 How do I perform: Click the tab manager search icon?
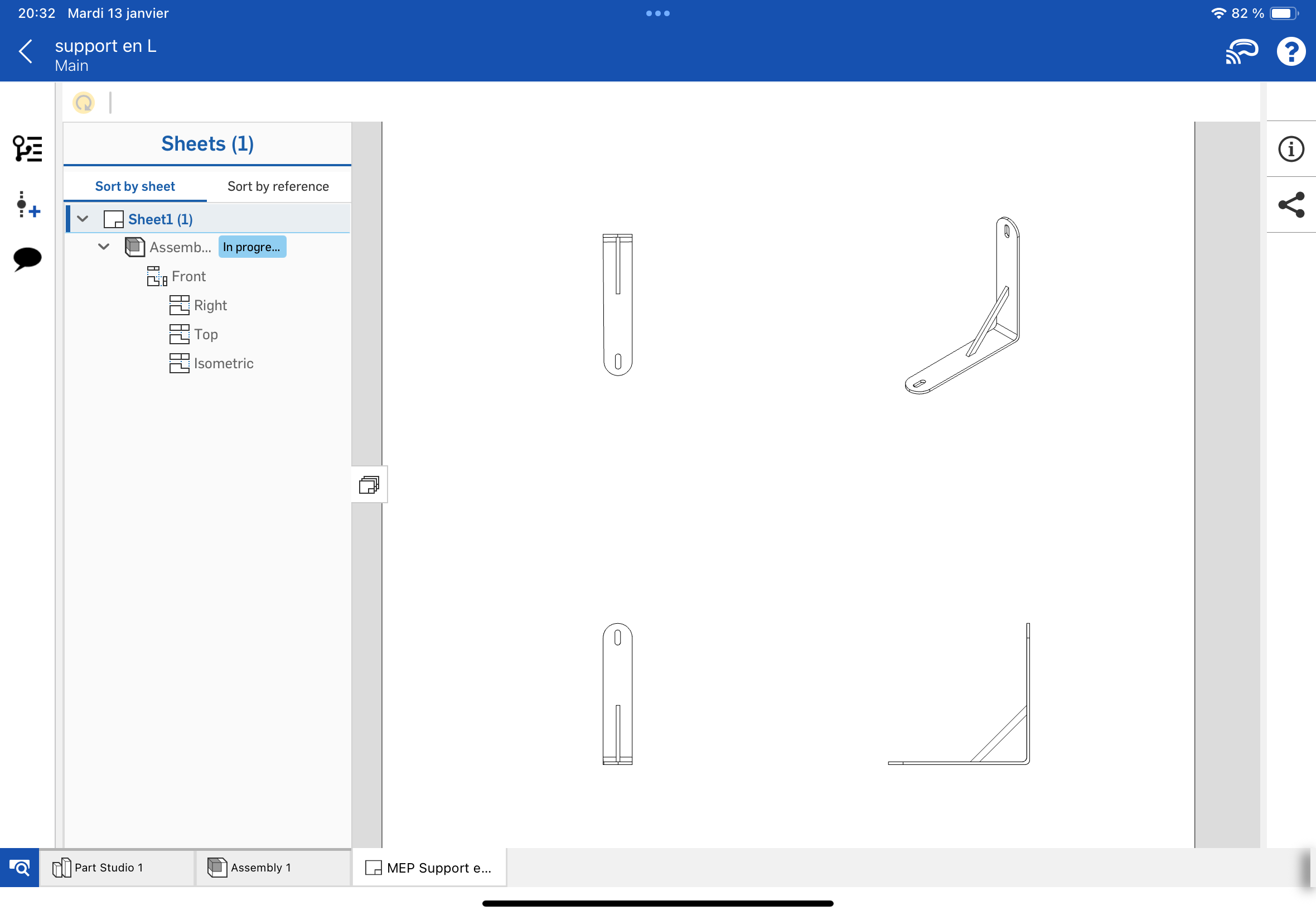(20, 868)
